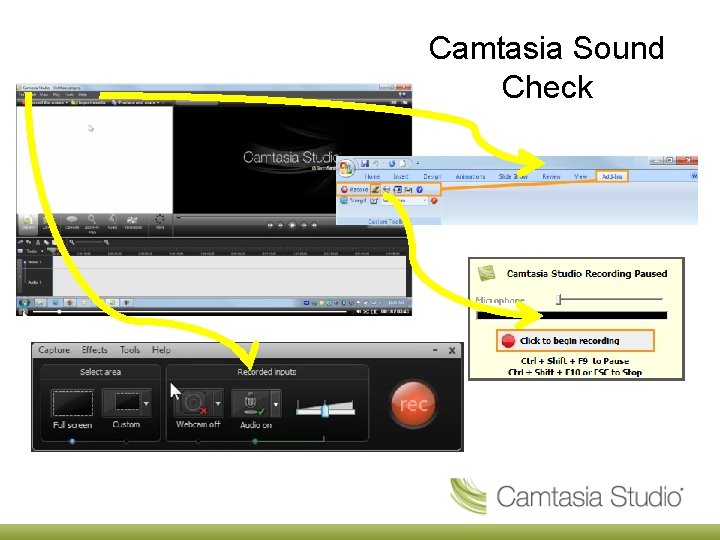The width and height of the screenshot is (720, 540).
Task: Click Play in the Camtasia preview controls
Action: pyautogui.click(x=292, y=225)
